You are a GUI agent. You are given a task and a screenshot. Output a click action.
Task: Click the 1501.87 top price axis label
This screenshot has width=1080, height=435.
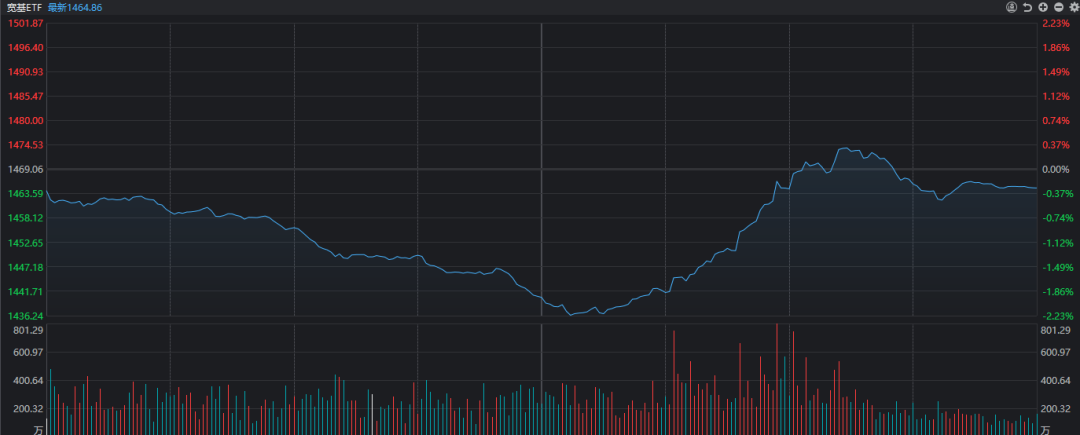click(25, 23)
